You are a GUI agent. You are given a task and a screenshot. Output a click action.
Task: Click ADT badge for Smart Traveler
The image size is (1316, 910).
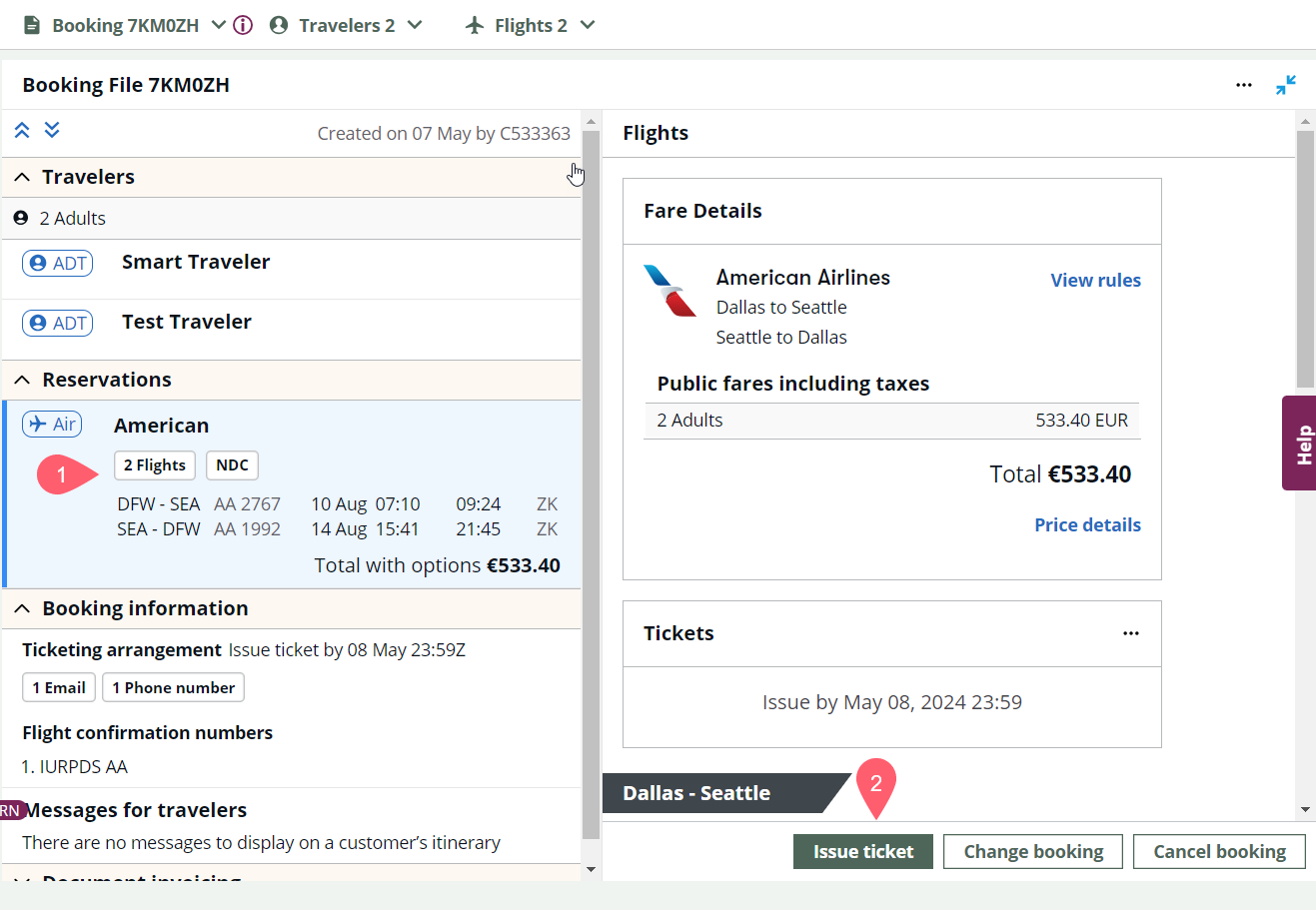58,263
